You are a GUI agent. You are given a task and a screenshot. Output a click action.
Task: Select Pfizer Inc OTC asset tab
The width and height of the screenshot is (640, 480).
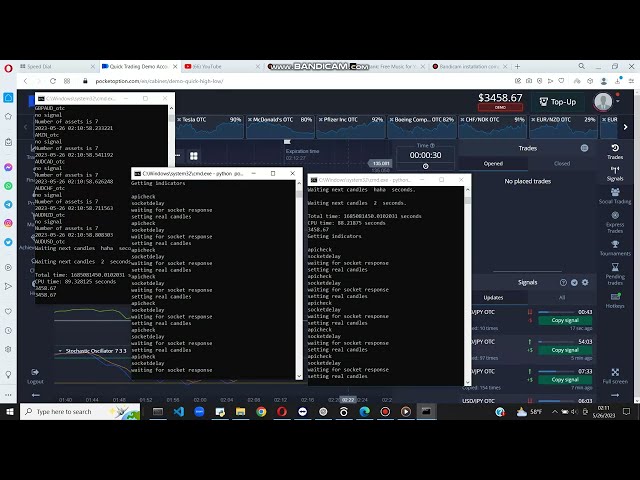351,127
